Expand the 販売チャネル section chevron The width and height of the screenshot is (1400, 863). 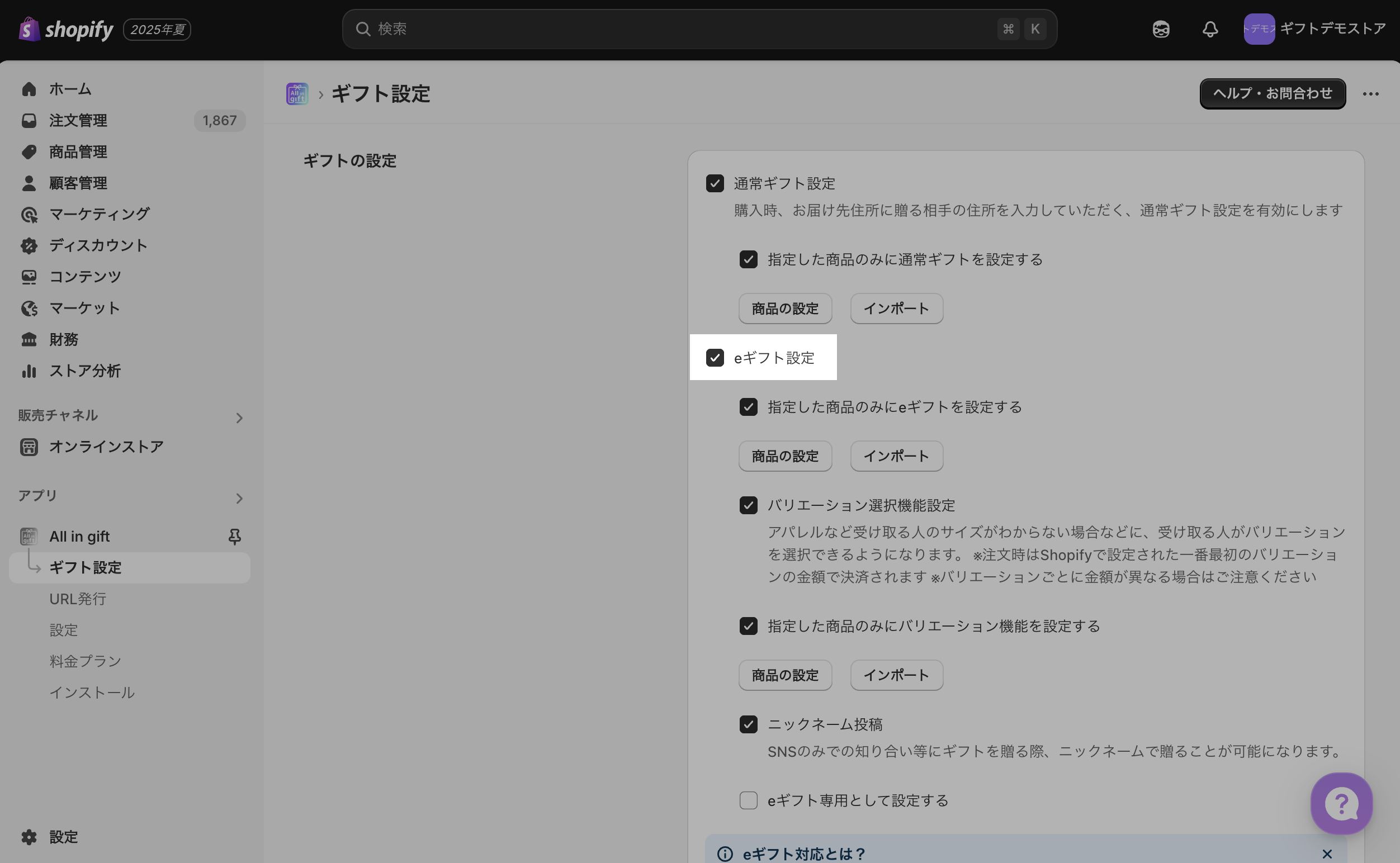239,418
